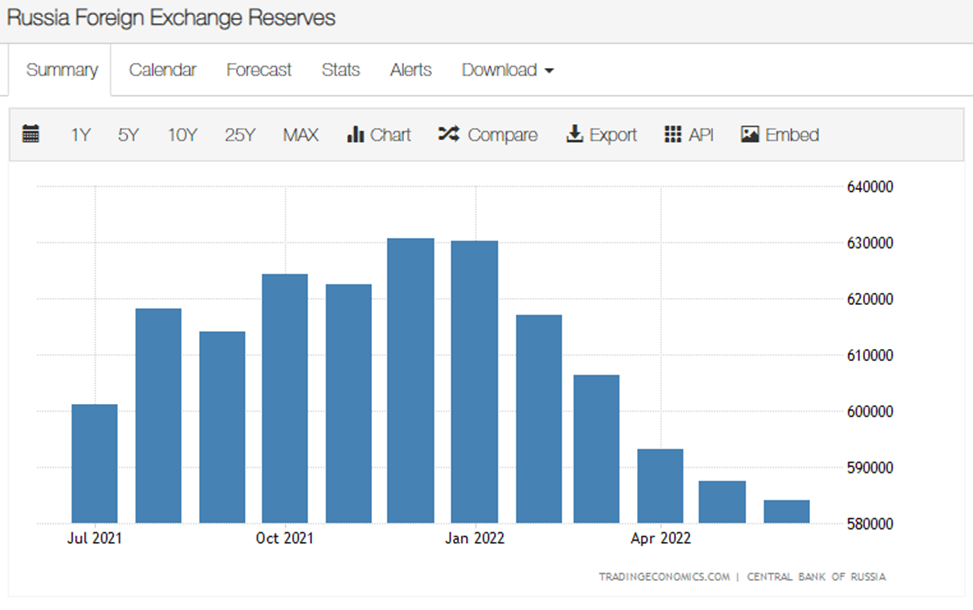The height and width of the screenshot is (610, 973).
Task: Click the CENTRAL BANK OF RUSSIA text
Action: pyautogui.click(x=816, y=576)
